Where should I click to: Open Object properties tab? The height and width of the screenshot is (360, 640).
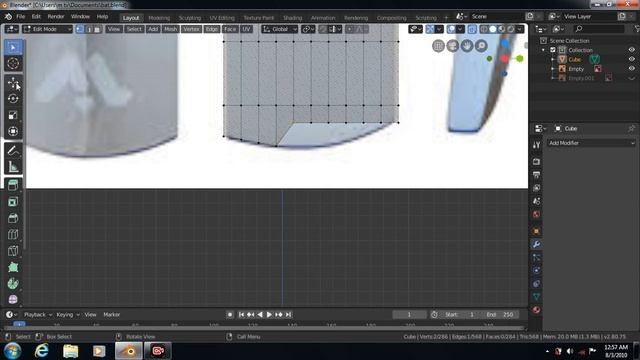click(x=536, y=231)
